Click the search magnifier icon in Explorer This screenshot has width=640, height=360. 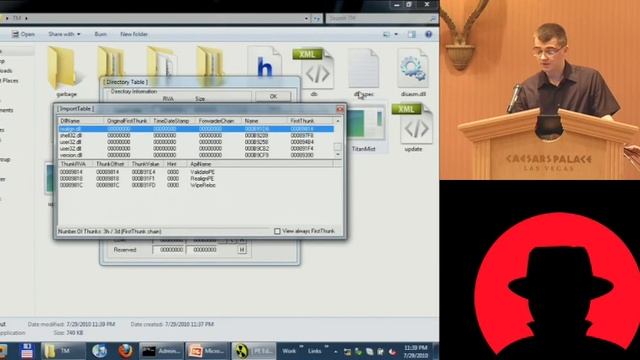(433, 18)
